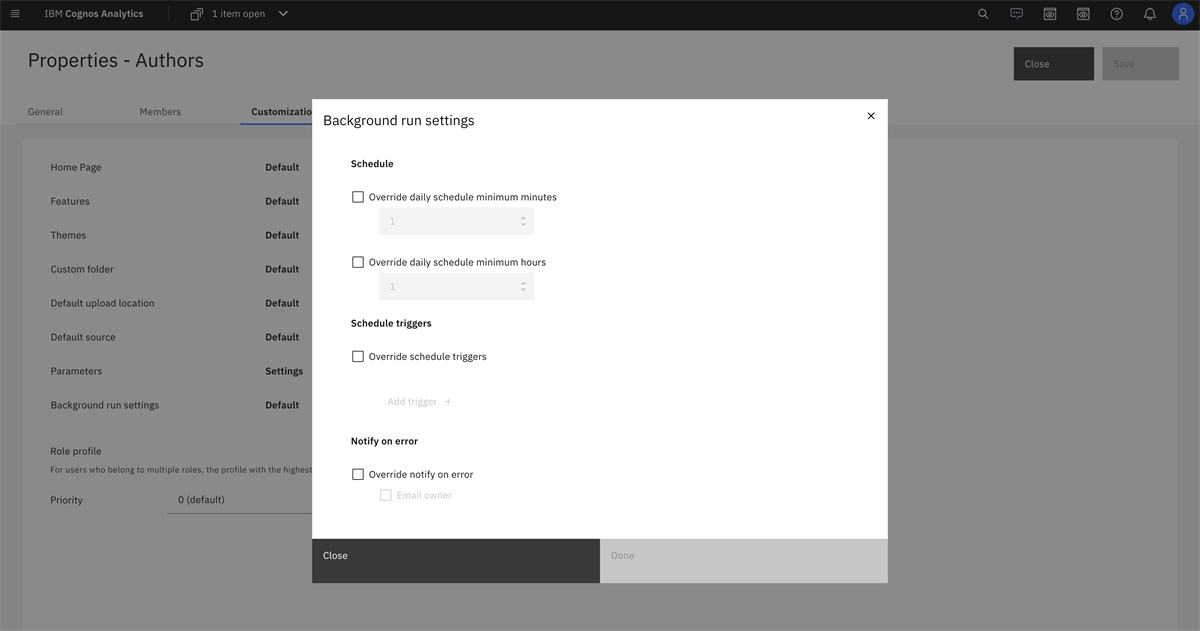This screenshot has width=1200, height=631.
Task: Click the 'Default upload location' row label
Action: tap(102, 303)
